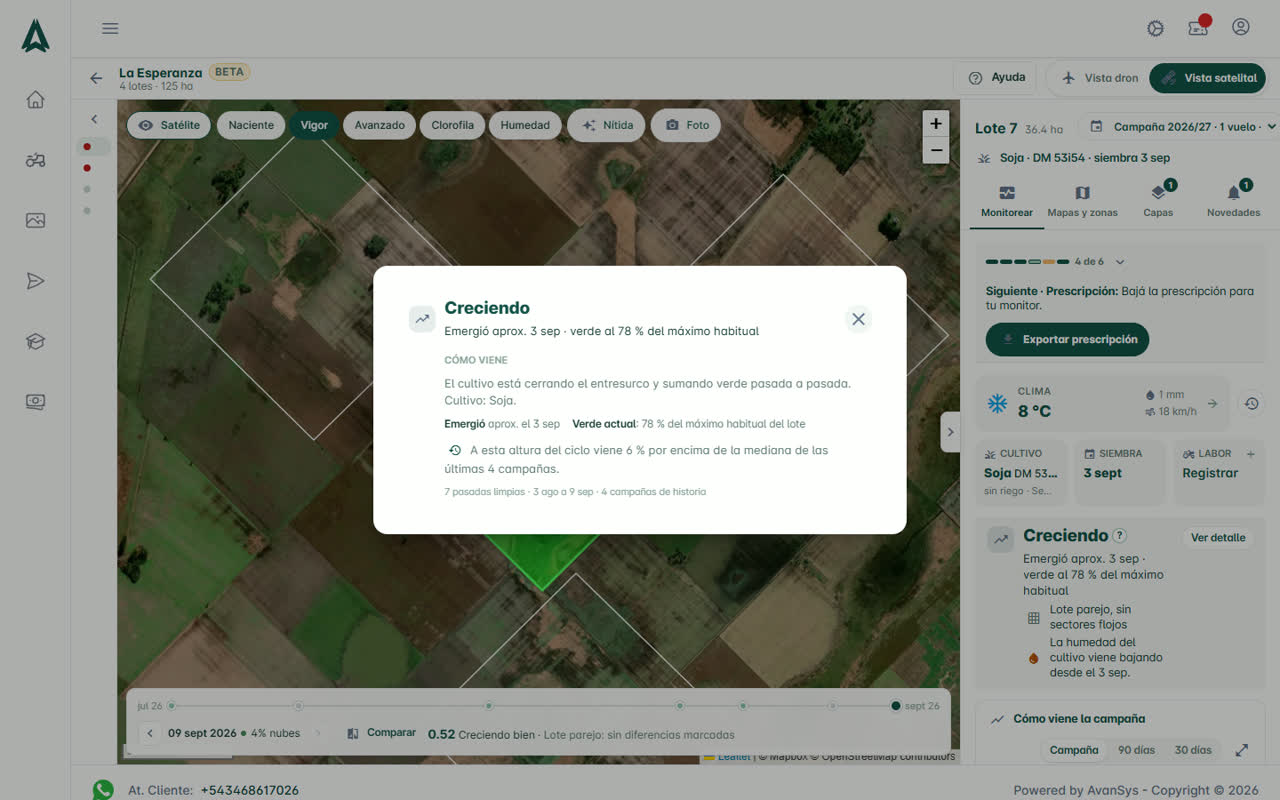Open the user profile icon
Screen dimensions: 1280x800
point(1240,27)
